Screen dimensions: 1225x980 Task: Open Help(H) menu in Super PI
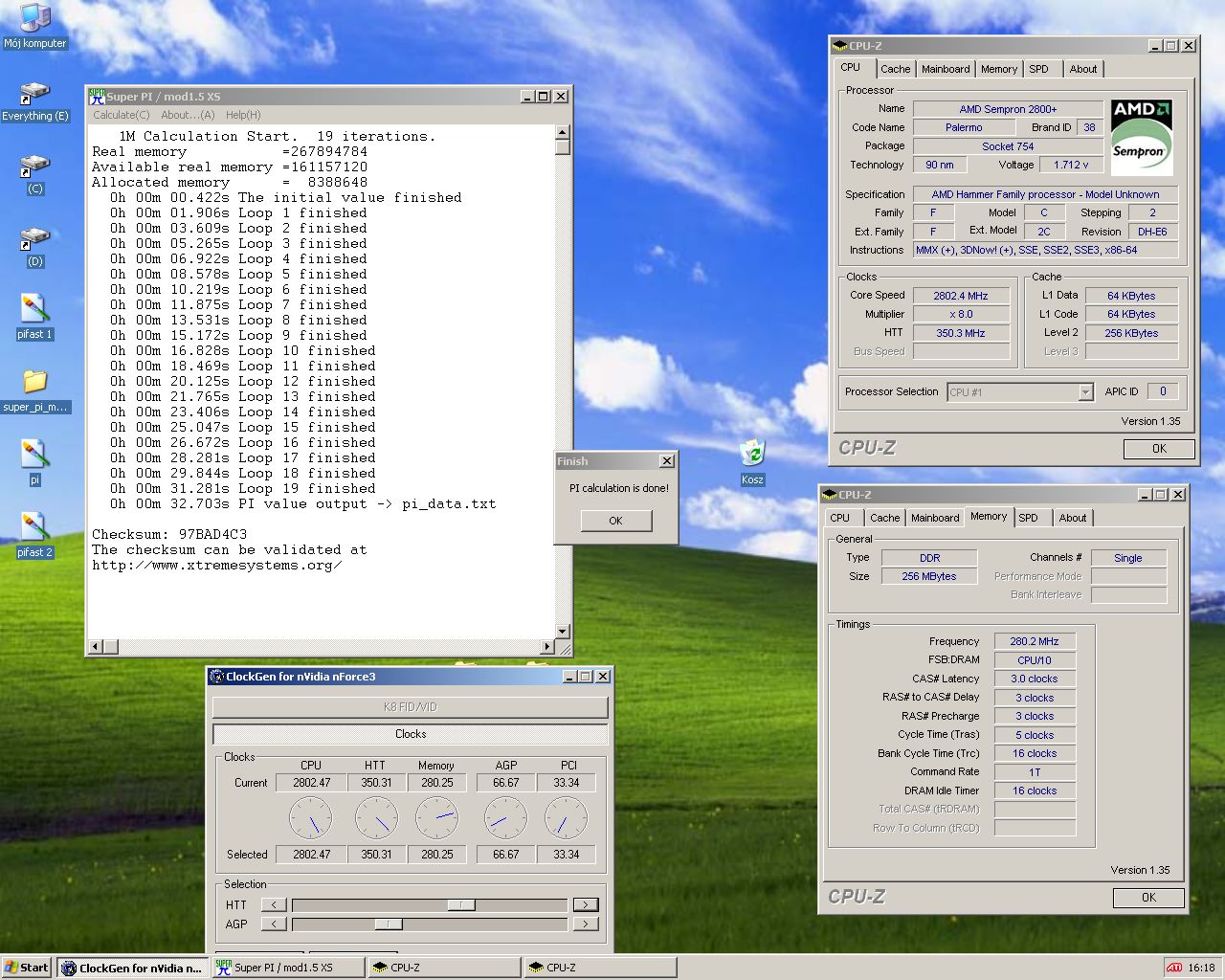[243, 115]
